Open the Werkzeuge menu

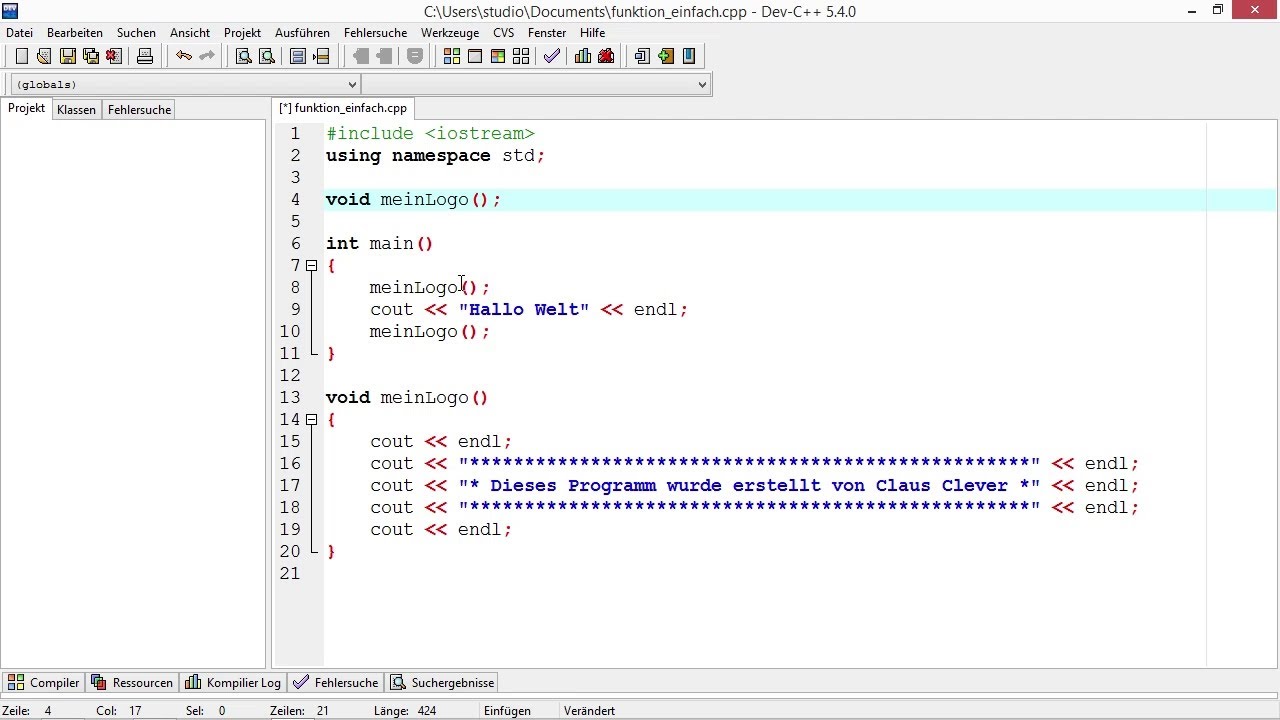(x=450, y=33)
